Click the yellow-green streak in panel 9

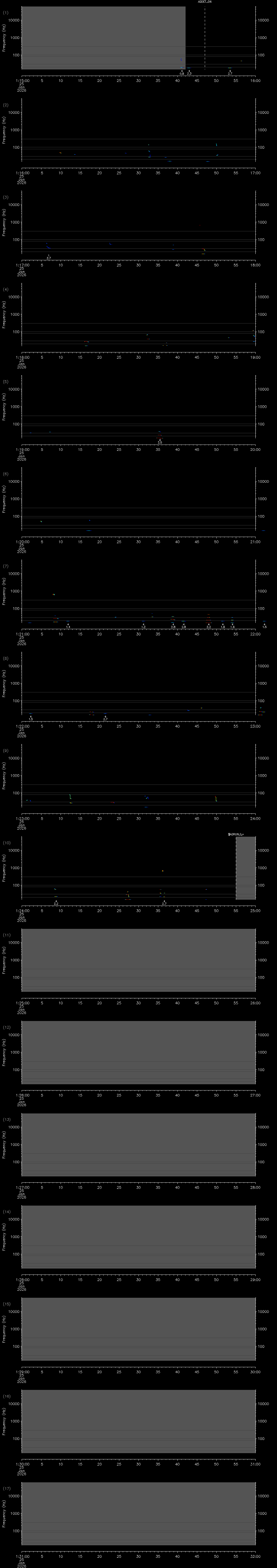[x=216, y=799]
